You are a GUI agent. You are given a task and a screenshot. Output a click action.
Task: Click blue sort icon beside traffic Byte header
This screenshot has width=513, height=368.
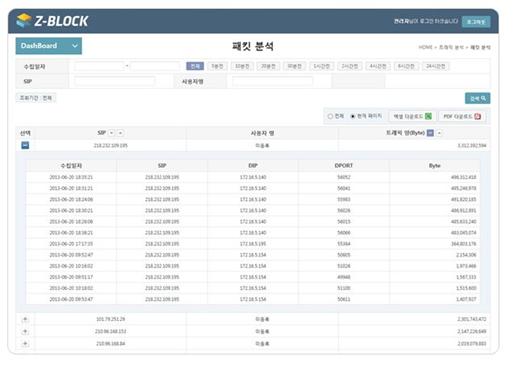[x=430, y=133]
